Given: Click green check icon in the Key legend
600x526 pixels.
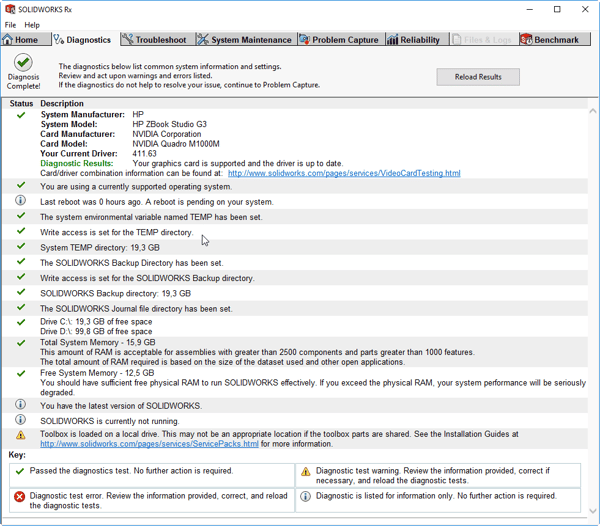Looking at the screenshot, I should 20,471.
